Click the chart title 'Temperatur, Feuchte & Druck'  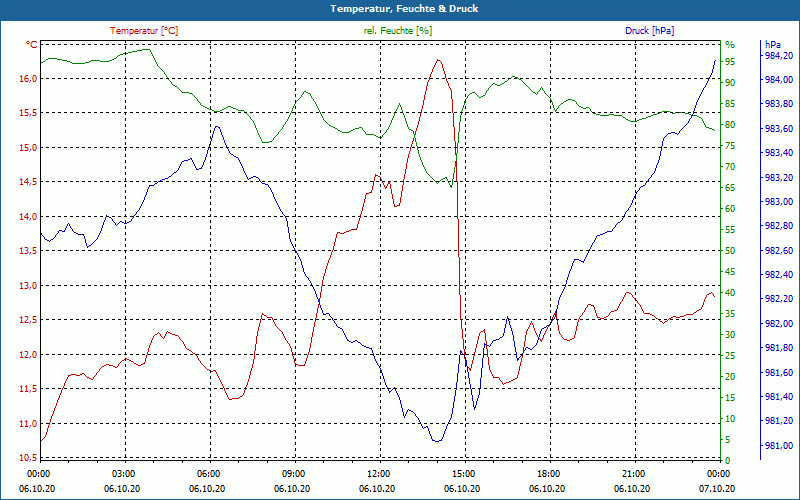[404, 9]
